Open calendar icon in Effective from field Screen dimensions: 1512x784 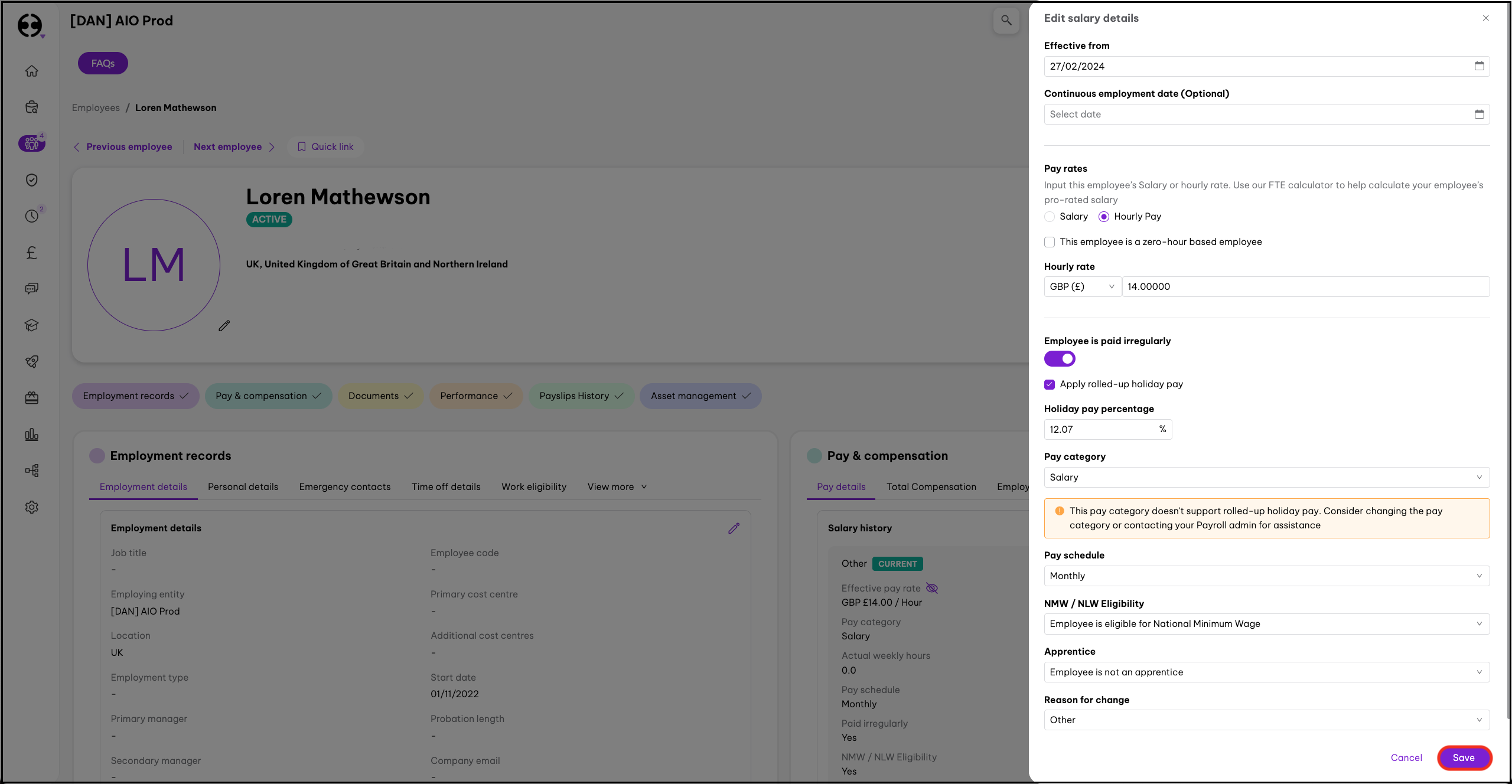coord(1479,66)
